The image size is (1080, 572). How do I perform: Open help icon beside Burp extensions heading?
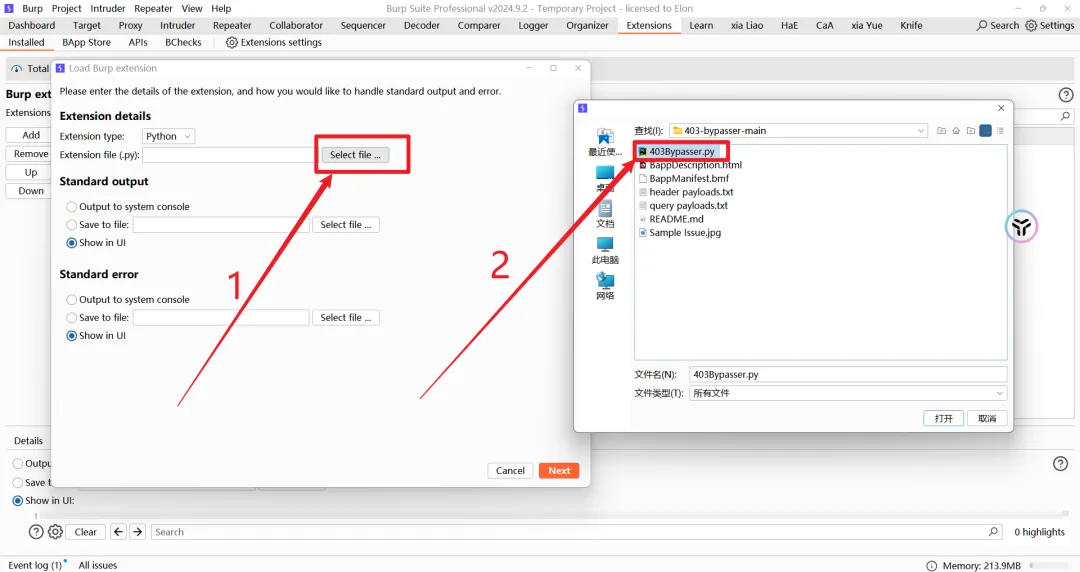(x=1066, y=95)
